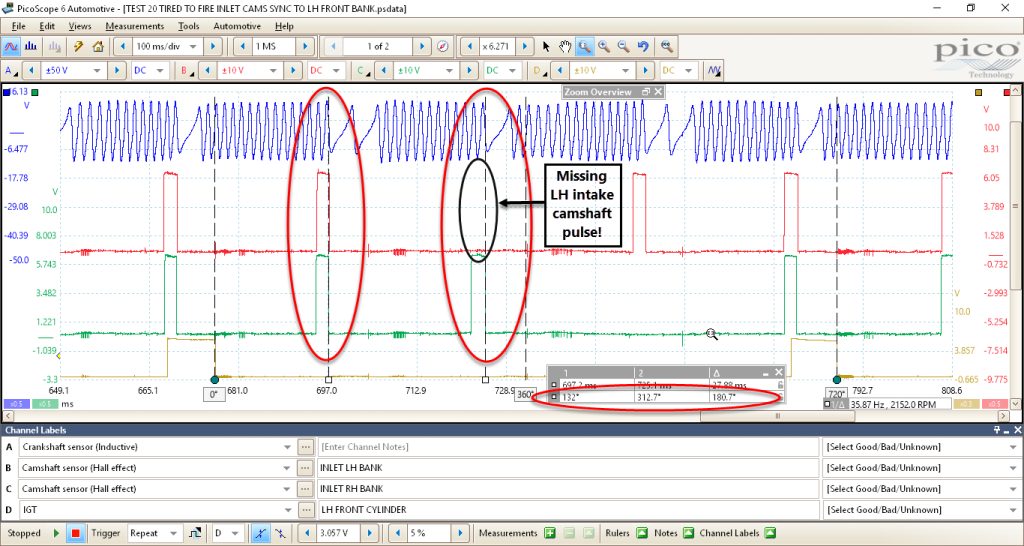Expand Channel C DC coupling dropdown
The width and height of the screenshot is (1024, 546).
click(x=511, y=71)
